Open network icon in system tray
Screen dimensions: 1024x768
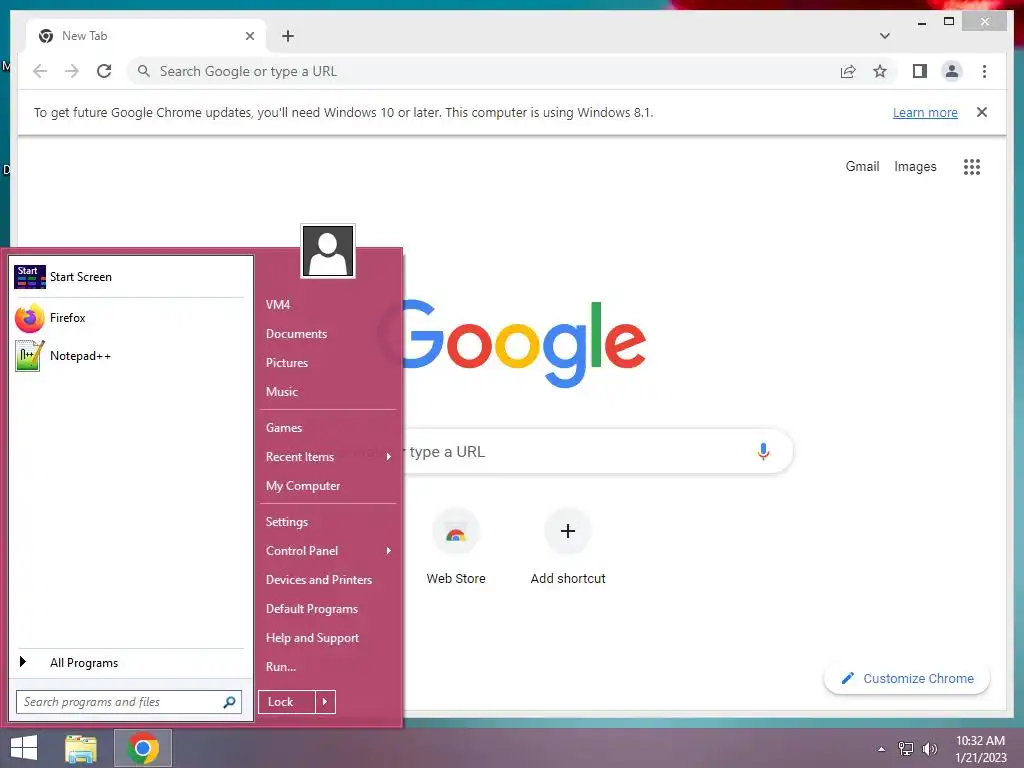pos(906,749)
